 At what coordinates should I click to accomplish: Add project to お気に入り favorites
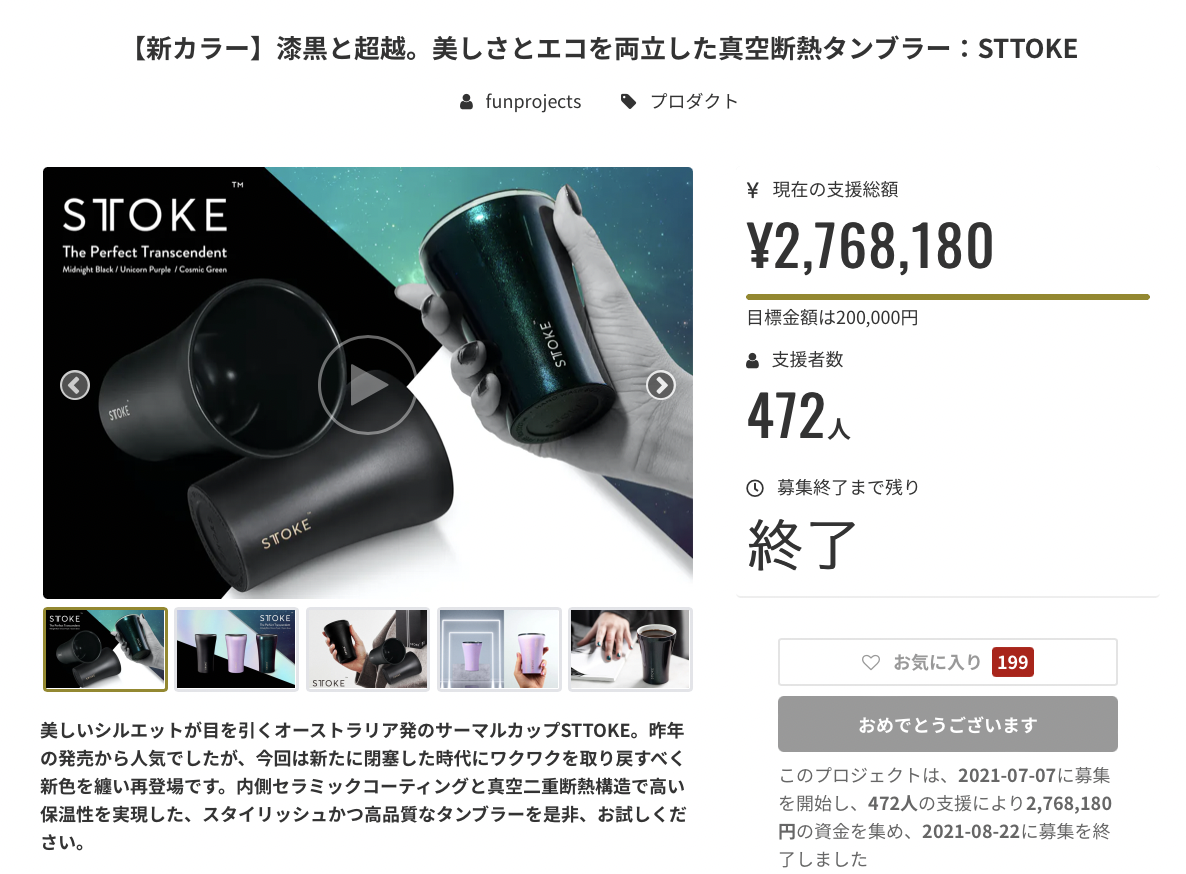click(948, 662)
